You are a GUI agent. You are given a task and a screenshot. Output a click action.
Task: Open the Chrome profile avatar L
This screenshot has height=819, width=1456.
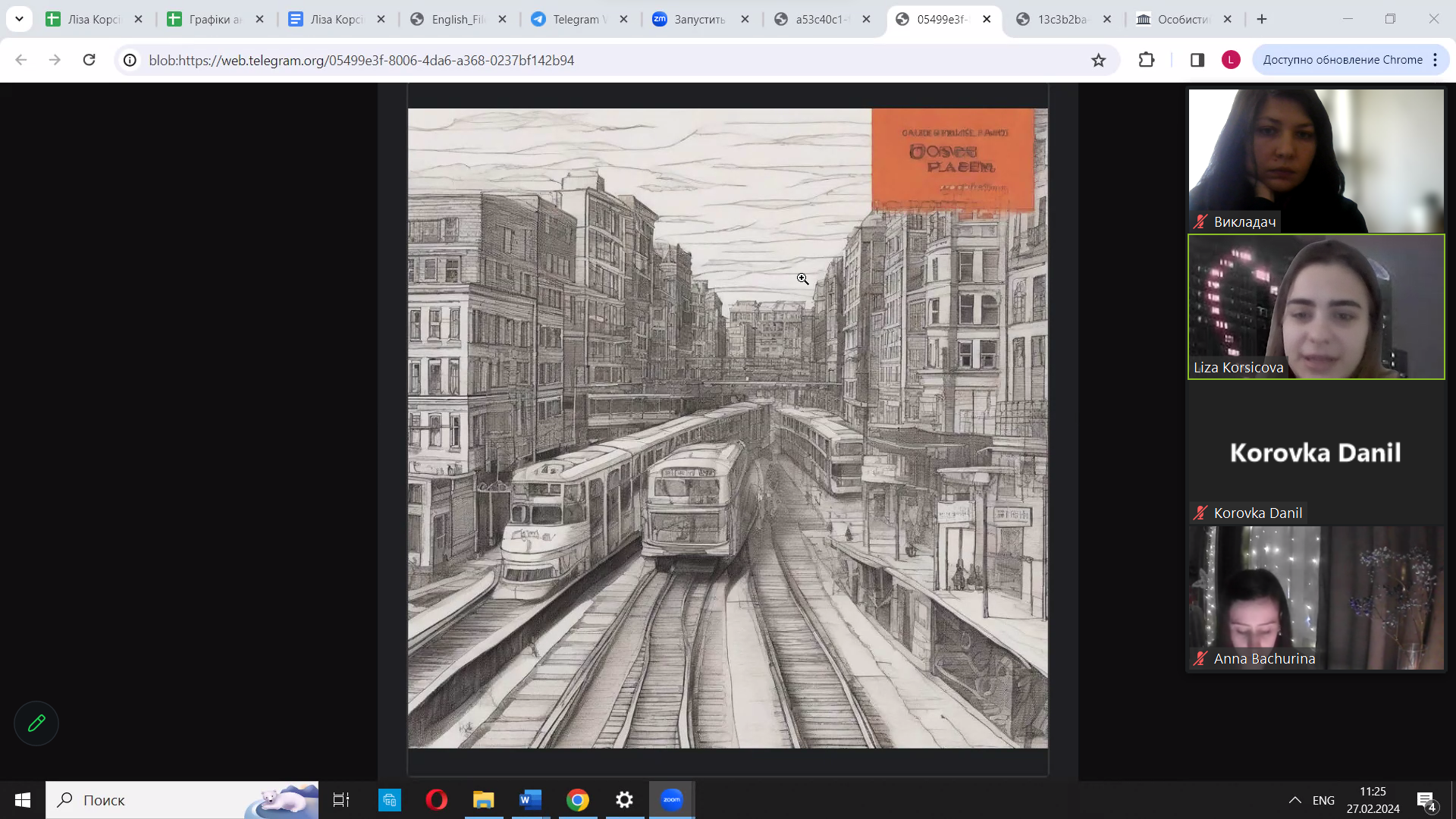[1231, 60]
